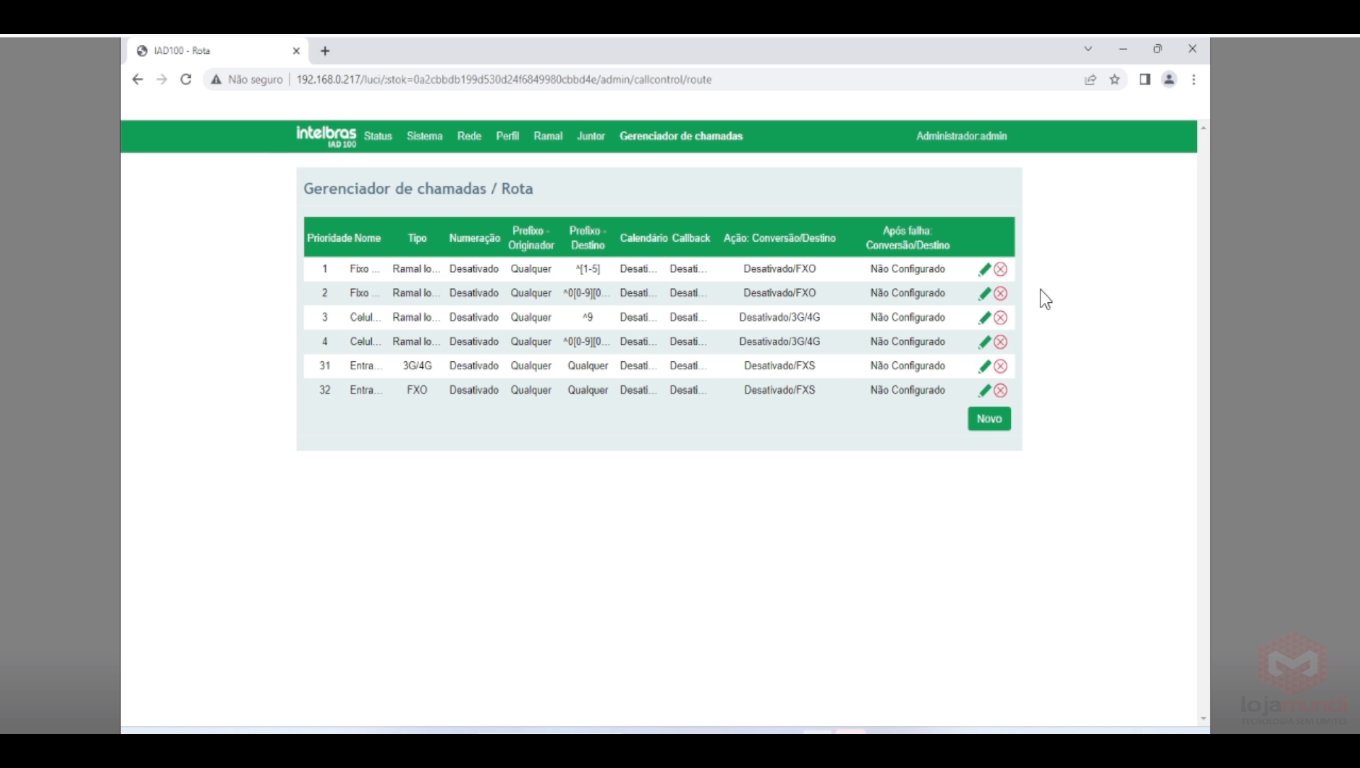This screenshot has height=768, width=1360.
Task: Click the 'Gerenciador de chamadas / Rota' heading
Action: point(418,188)
